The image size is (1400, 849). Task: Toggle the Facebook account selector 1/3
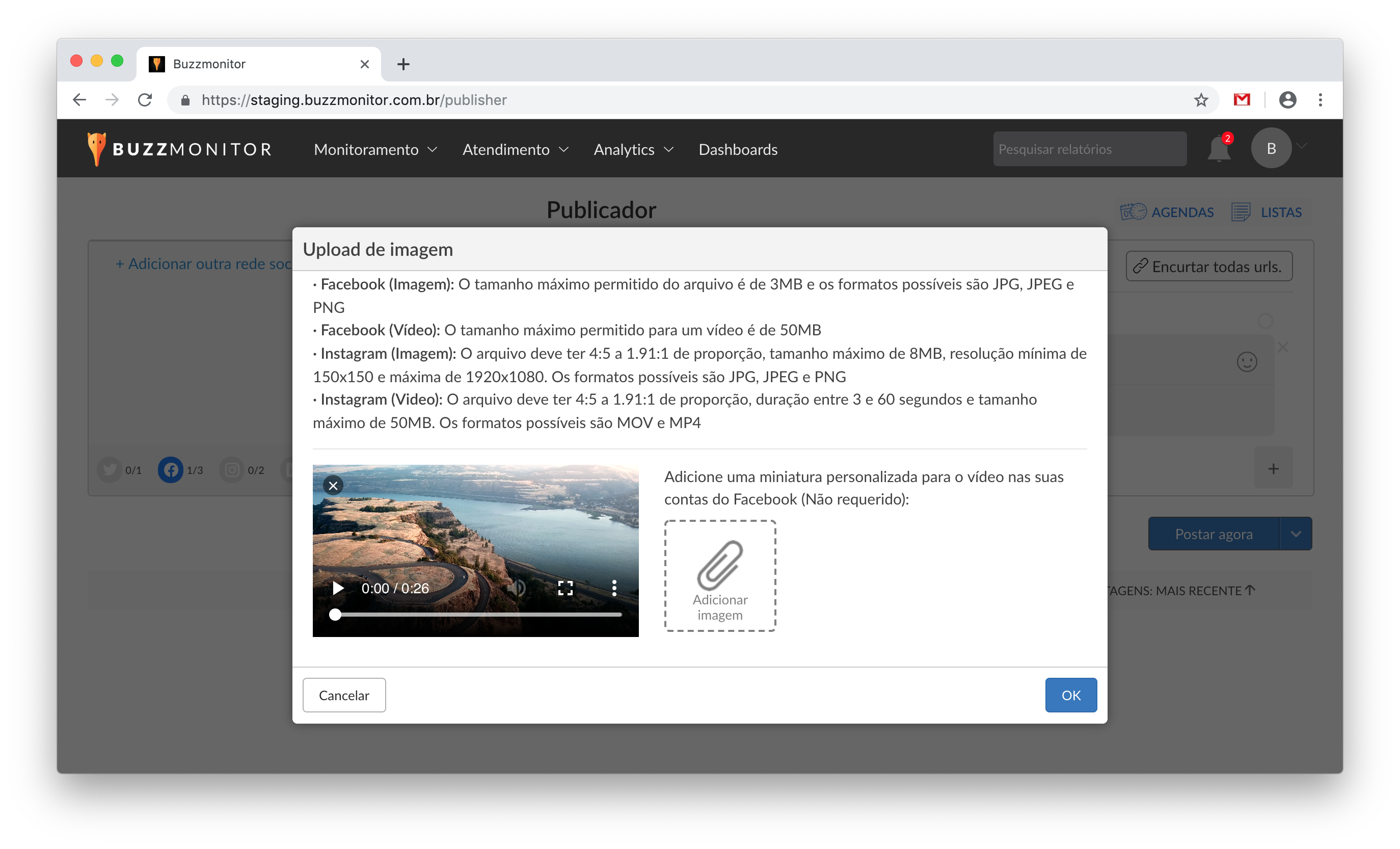(171, 470)
